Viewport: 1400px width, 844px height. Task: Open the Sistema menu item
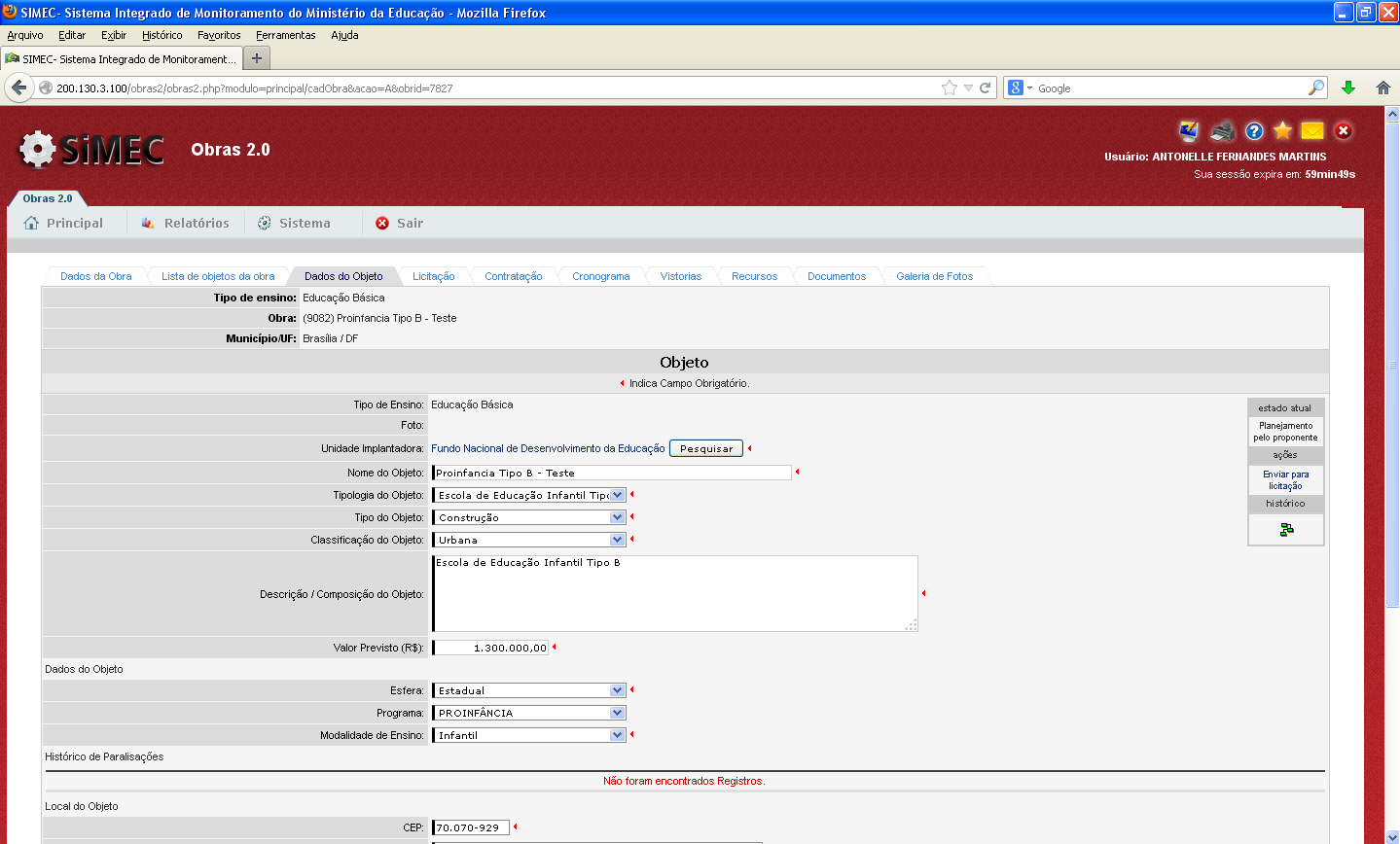point(305,223)
